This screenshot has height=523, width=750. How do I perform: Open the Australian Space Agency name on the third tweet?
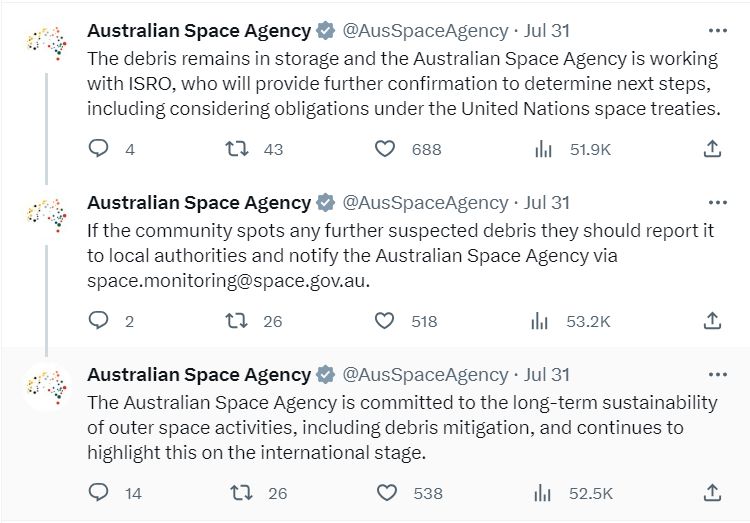click(199, 374)
